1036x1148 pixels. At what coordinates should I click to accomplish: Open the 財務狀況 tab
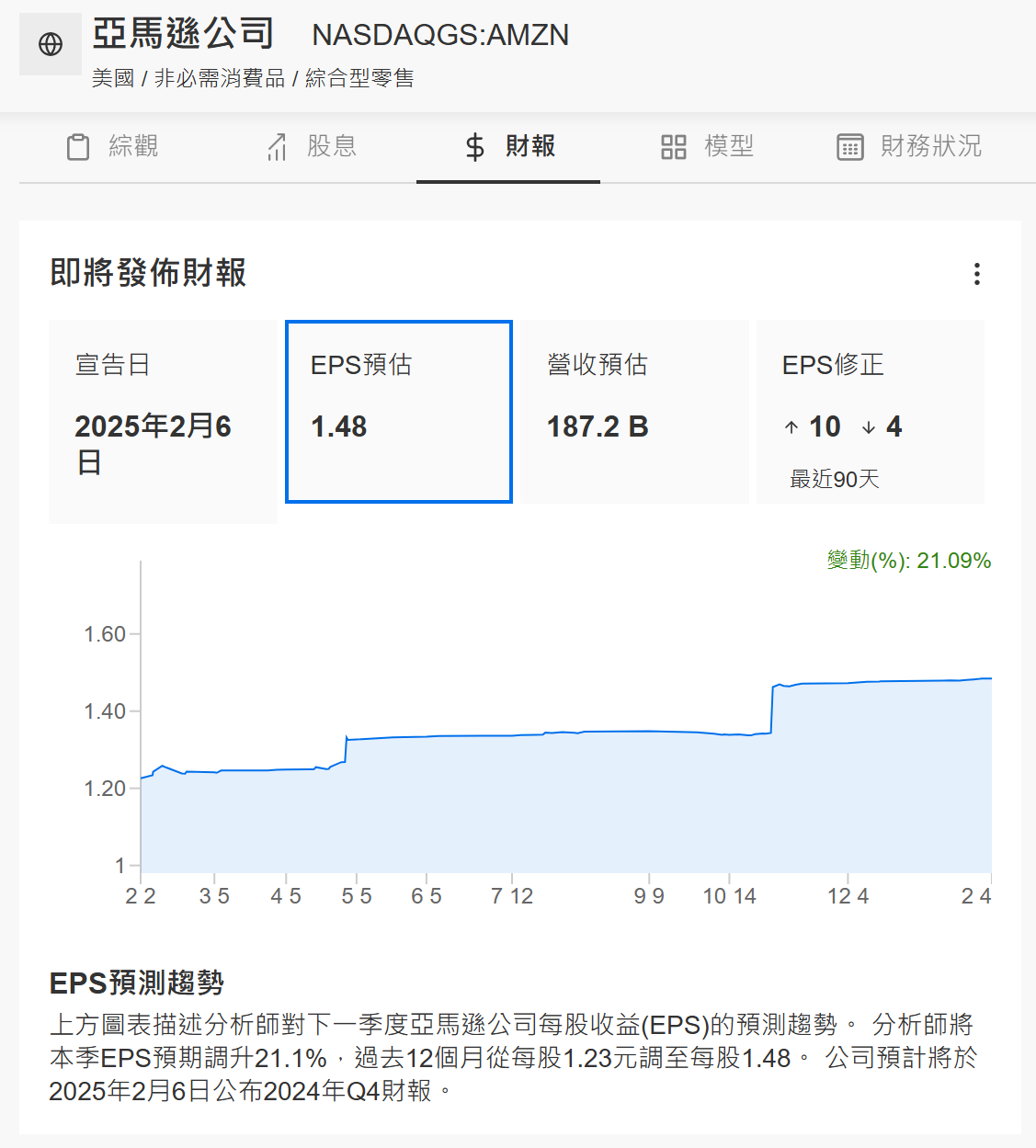(909, 146)
